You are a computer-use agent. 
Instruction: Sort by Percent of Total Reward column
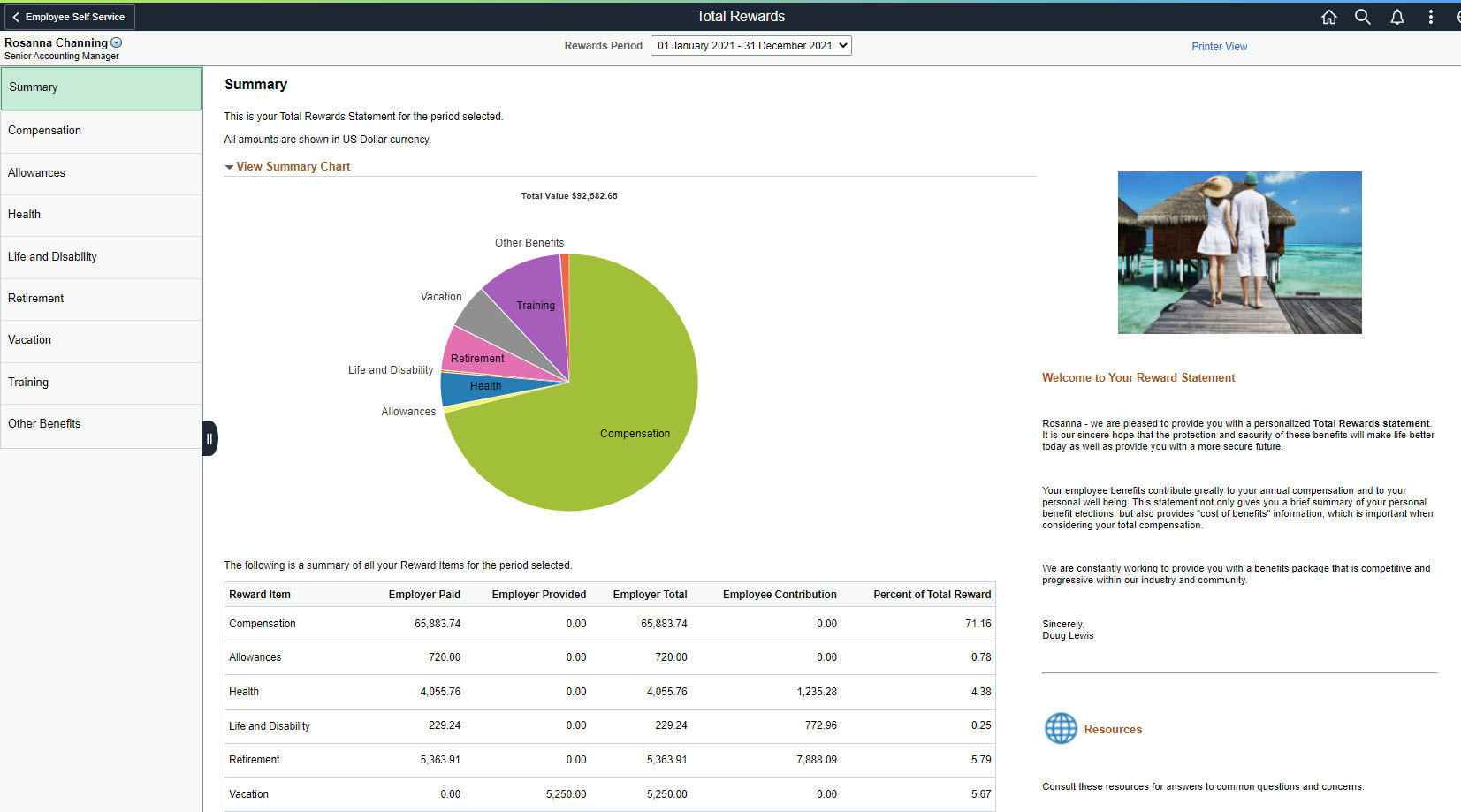pos(932,595)
